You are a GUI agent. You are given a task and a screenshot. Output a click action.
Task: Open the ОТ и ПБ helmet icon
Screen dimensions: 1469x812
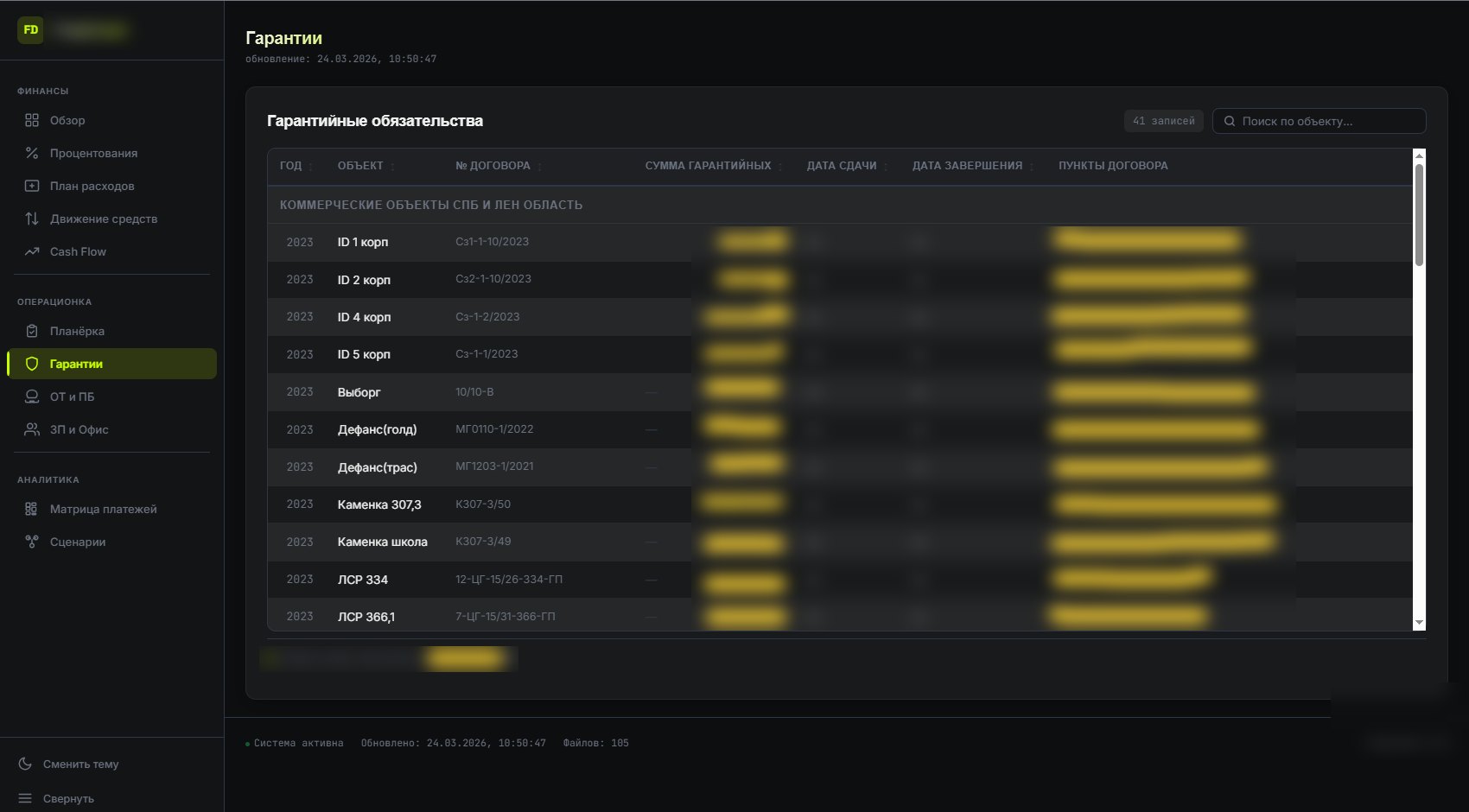[x=32, y=396]
